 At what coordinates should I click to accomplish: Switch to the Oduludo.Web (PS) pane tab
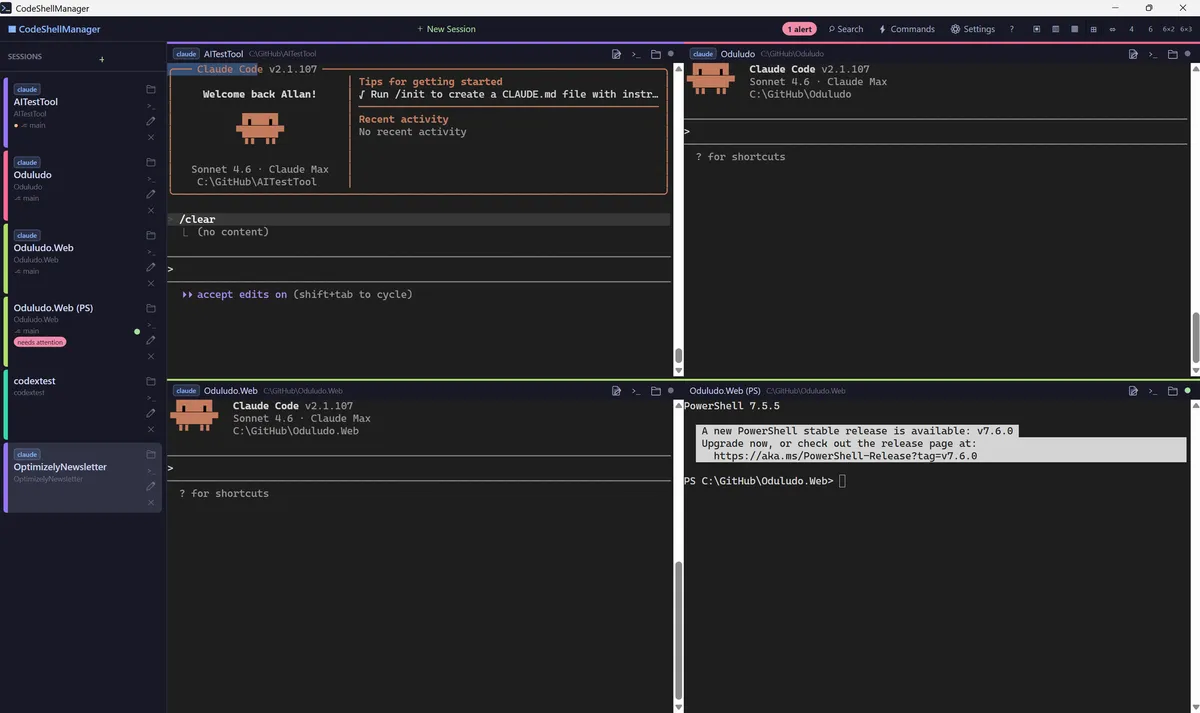point(727,391)
